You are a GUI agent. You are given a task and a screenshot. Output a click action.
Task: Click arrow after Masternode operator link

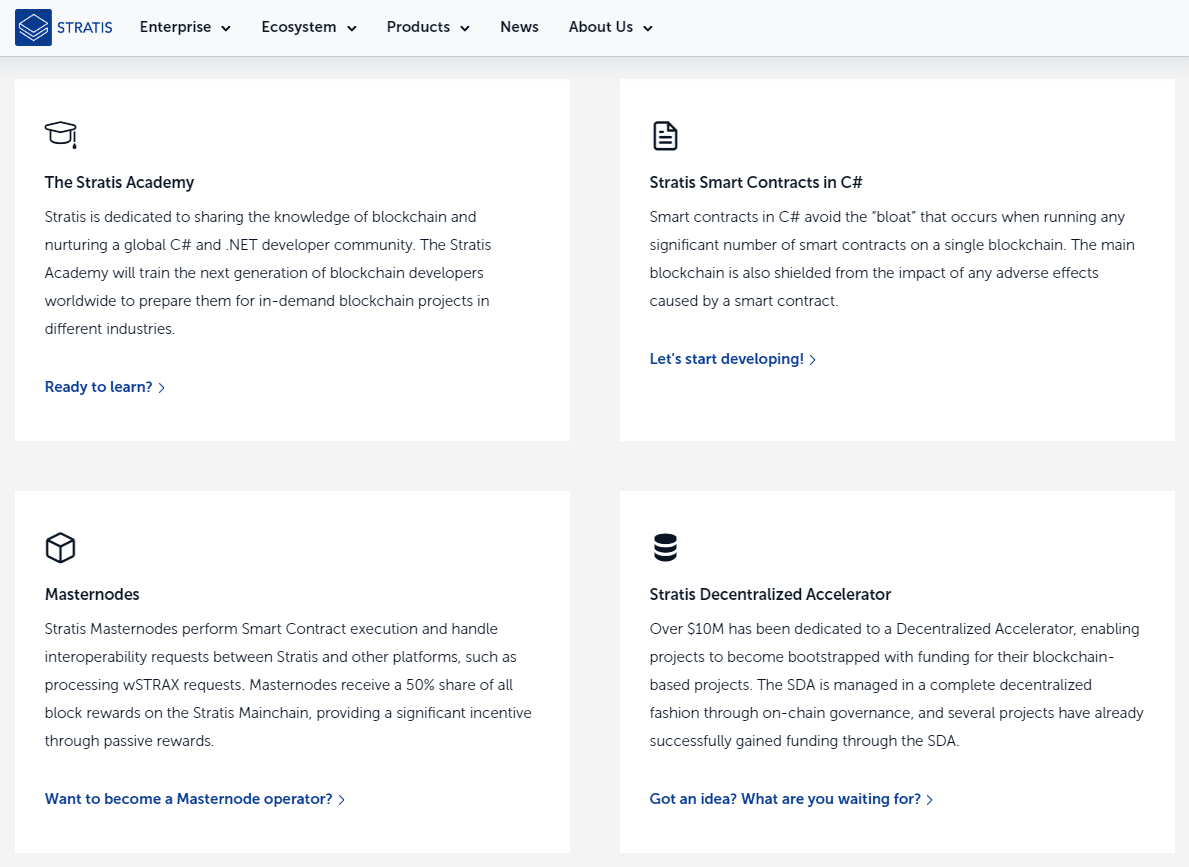point(342,800)
